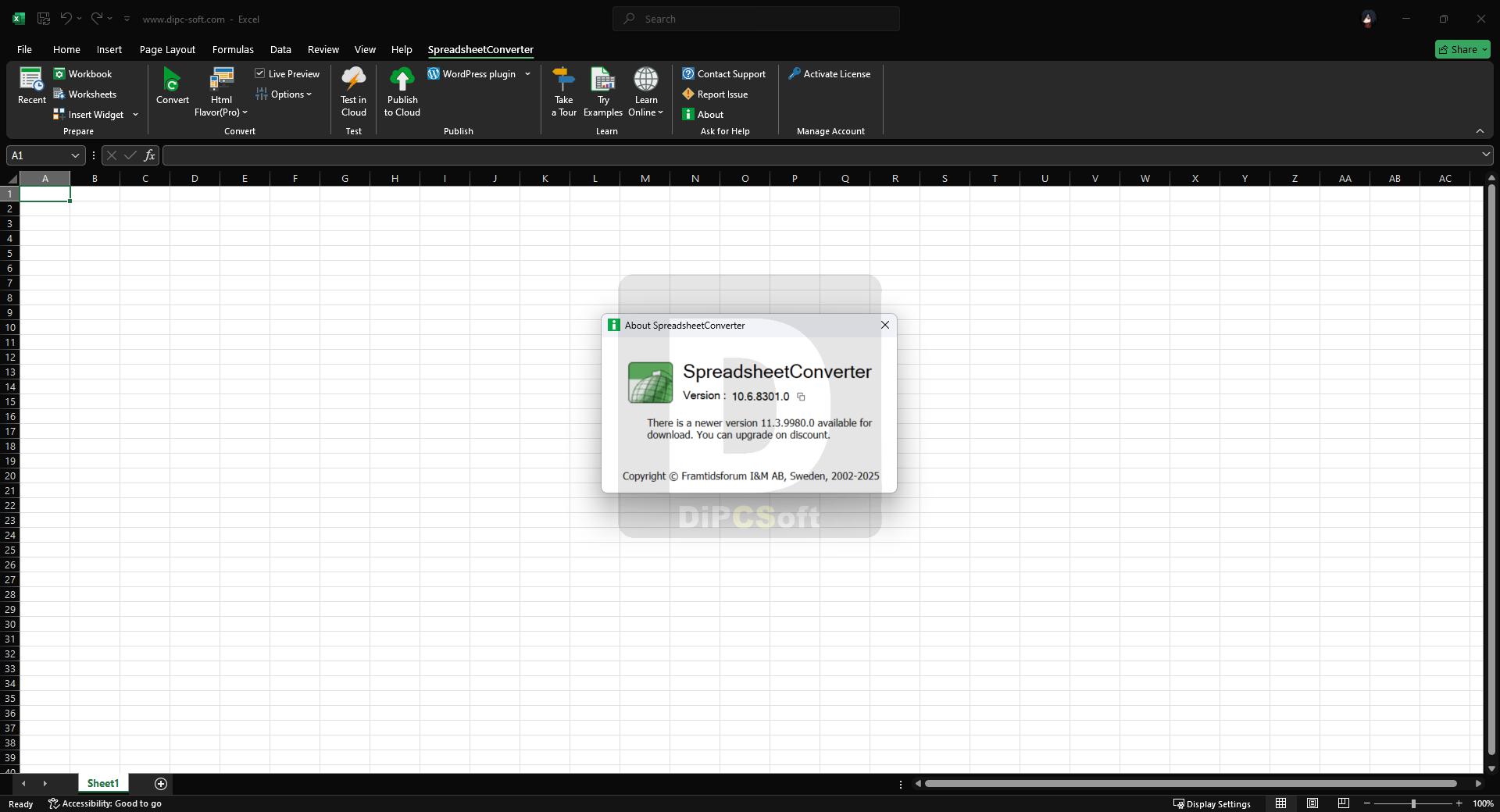Open the Help tab
The width and height of the screenshot is (1500, 812).
pos(402,49)
